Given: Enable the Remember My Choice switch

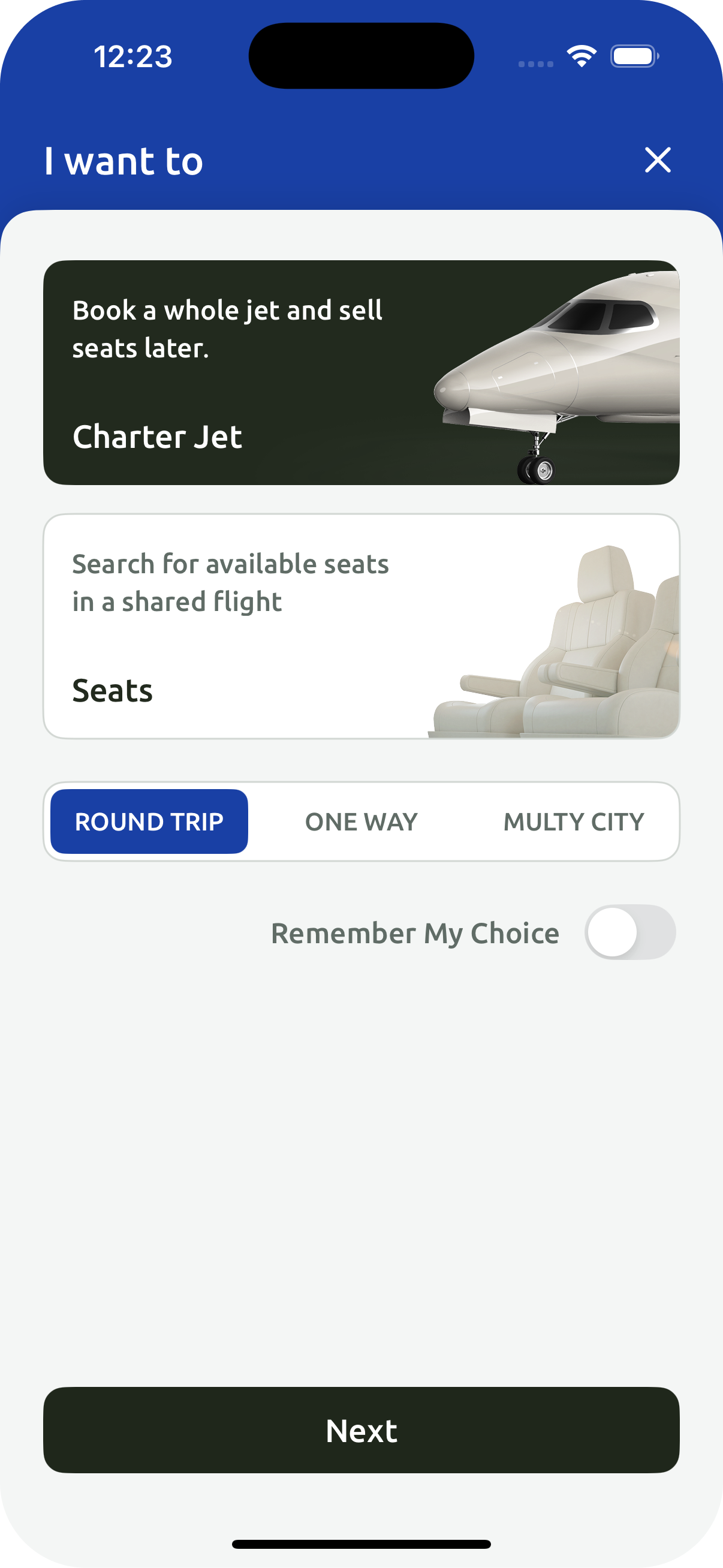Looking at the screenshot, I should coord(630,932).
